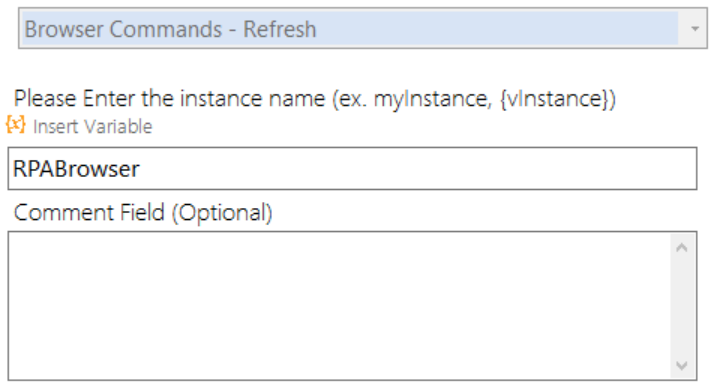
Task: Click the down chevron in comment scrollbar
Action: (682, 365)
